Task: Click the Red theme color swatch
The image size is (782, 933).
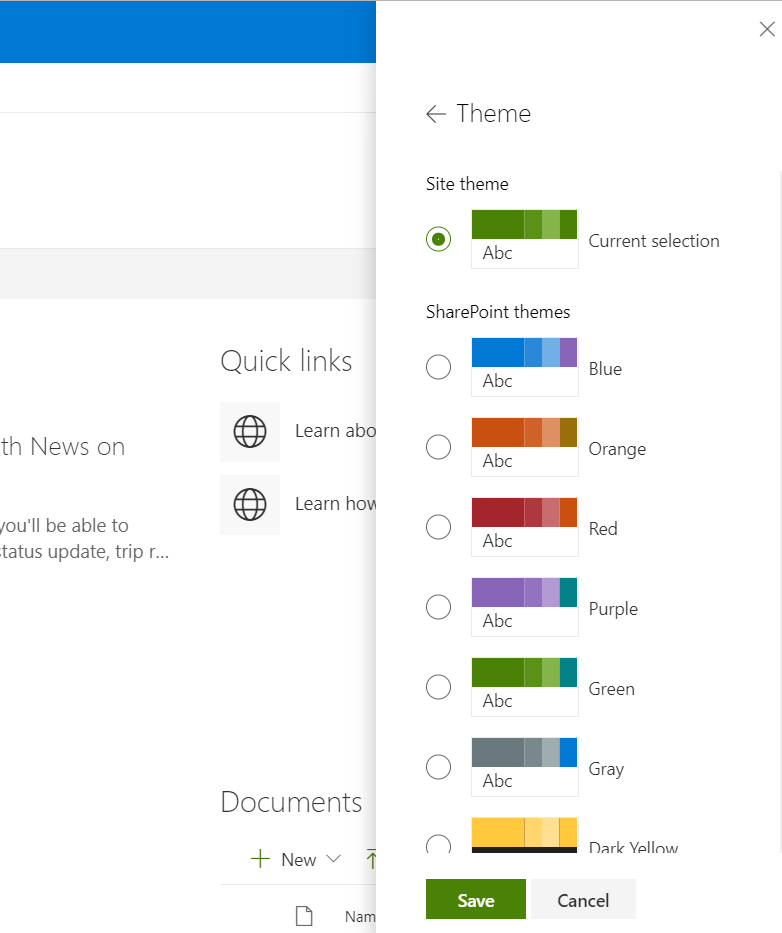Action: pyautogui.click(x=524, y=527)
